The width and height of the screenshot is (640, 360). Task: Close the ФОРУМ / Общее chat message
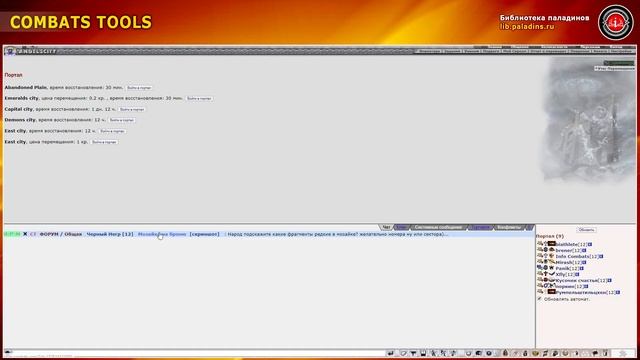(25, 234)
